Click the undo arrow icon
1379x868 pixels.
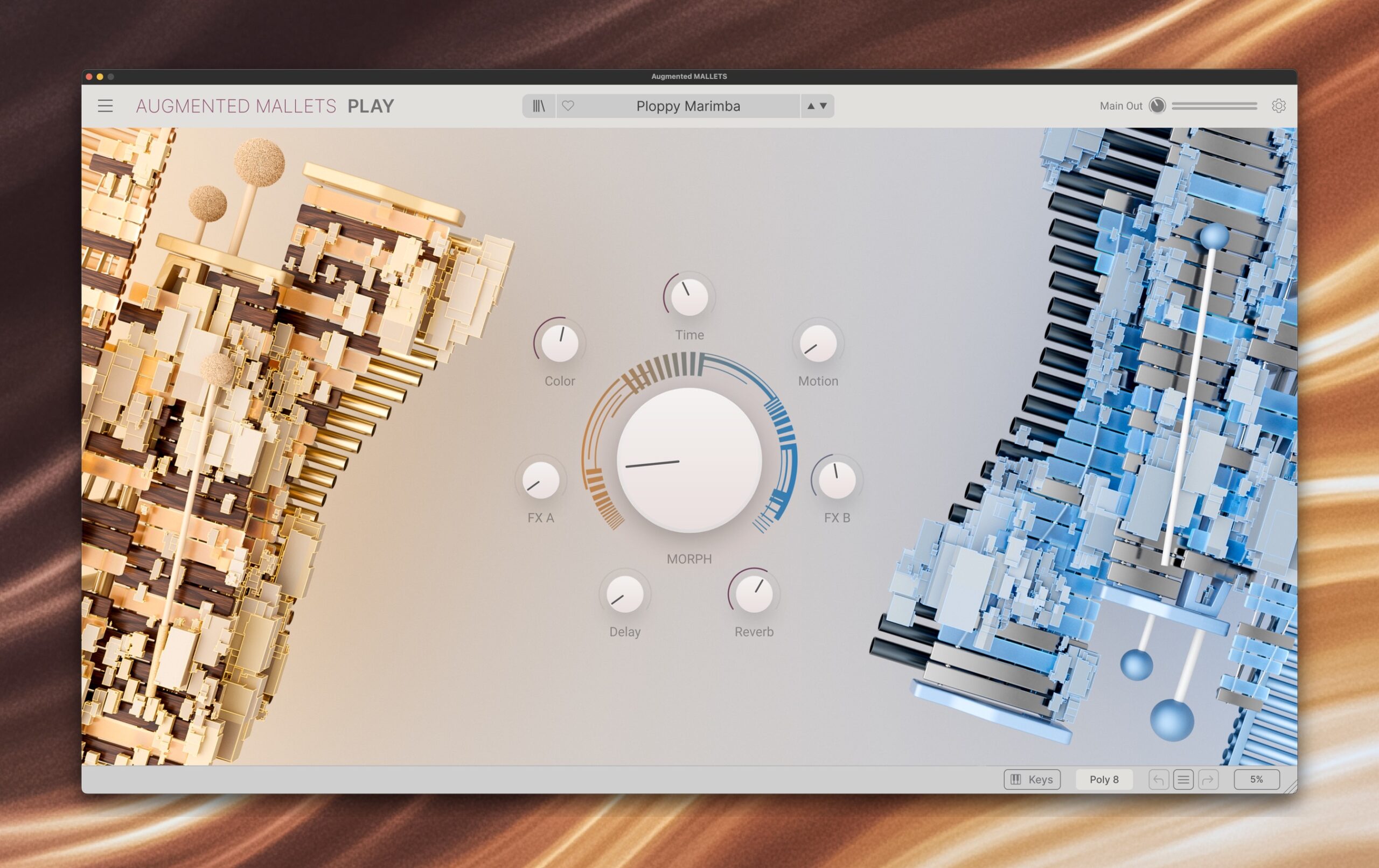tap(1159, 779)
